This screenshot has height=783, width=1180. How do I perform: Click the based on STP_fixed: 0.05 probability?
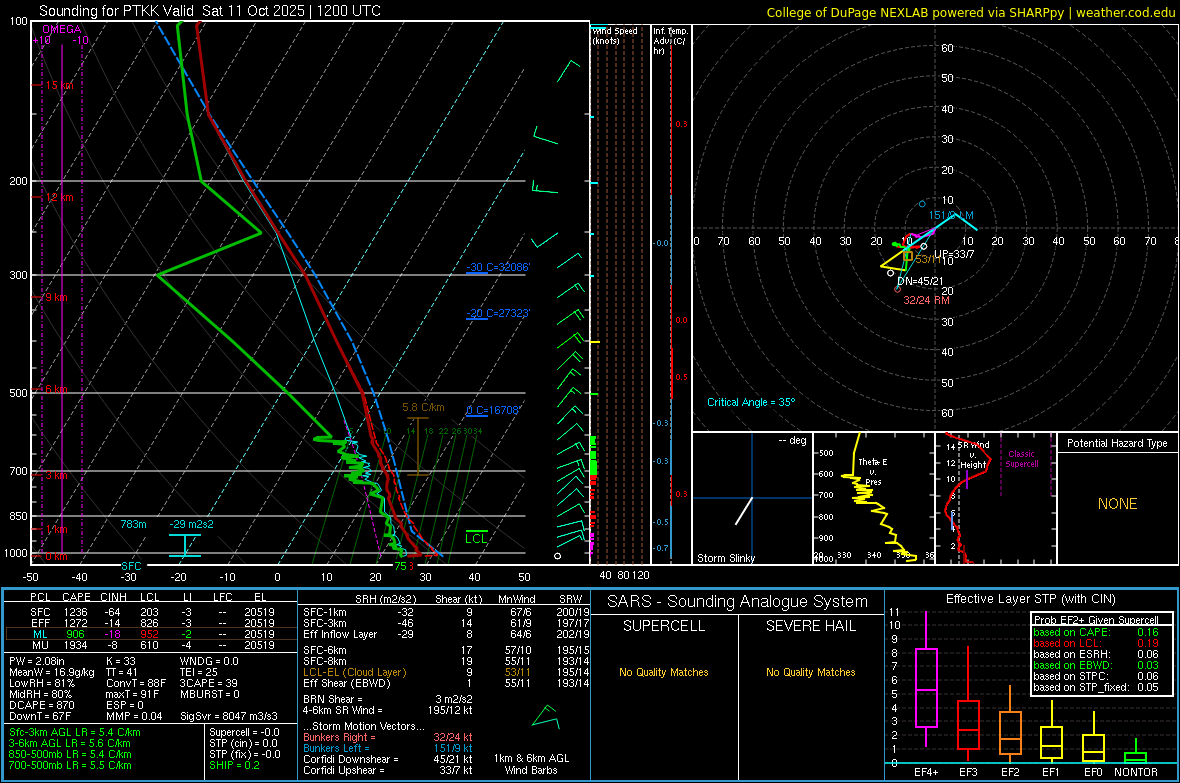click(1096, 687)
